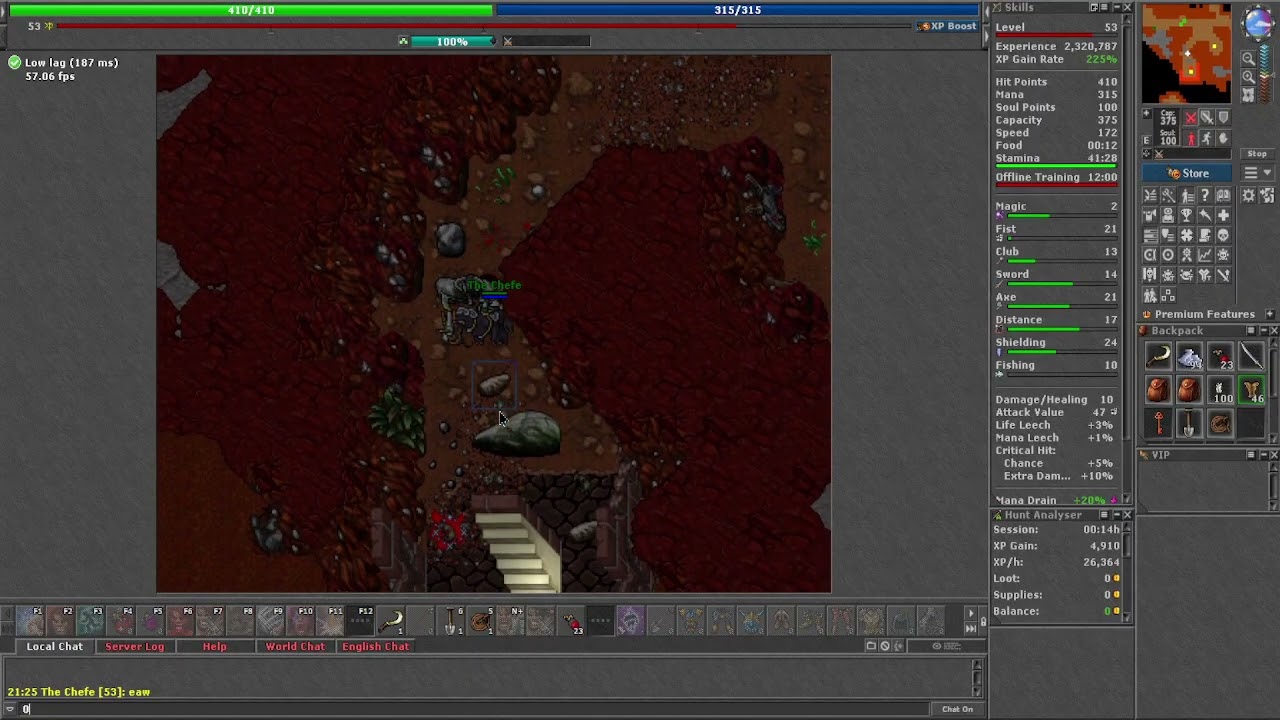1280x720 pixels.
Task: Click the blue mana bar
Action: [x=738, y=10]
